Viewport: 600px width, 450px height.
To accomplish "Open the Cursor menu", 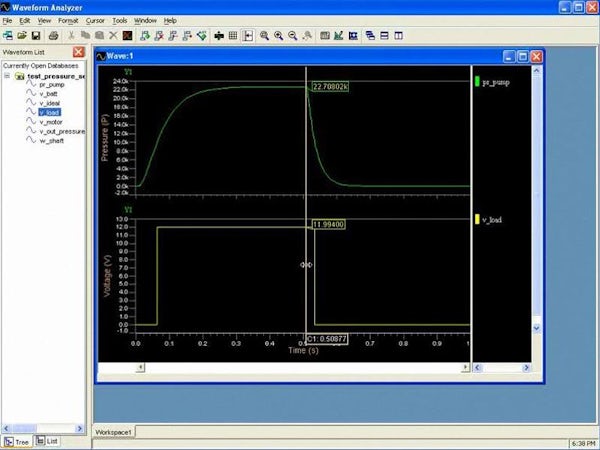I will click(95, 20).
